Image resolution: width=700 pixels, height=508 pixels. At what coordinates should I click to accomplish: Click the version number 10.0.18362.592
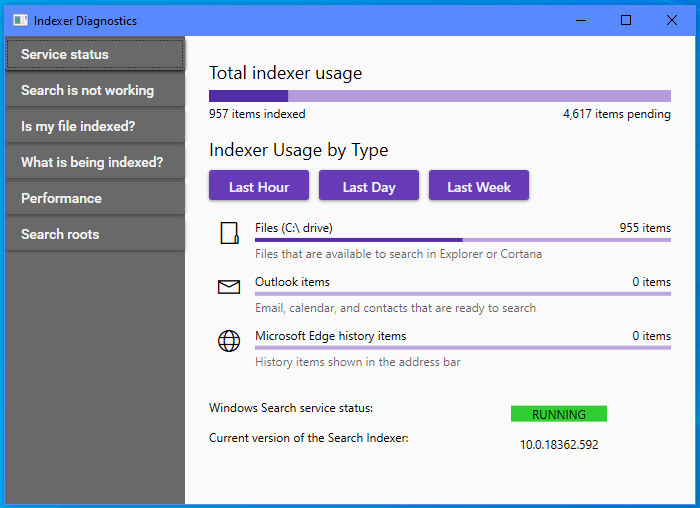pos(559,445)
